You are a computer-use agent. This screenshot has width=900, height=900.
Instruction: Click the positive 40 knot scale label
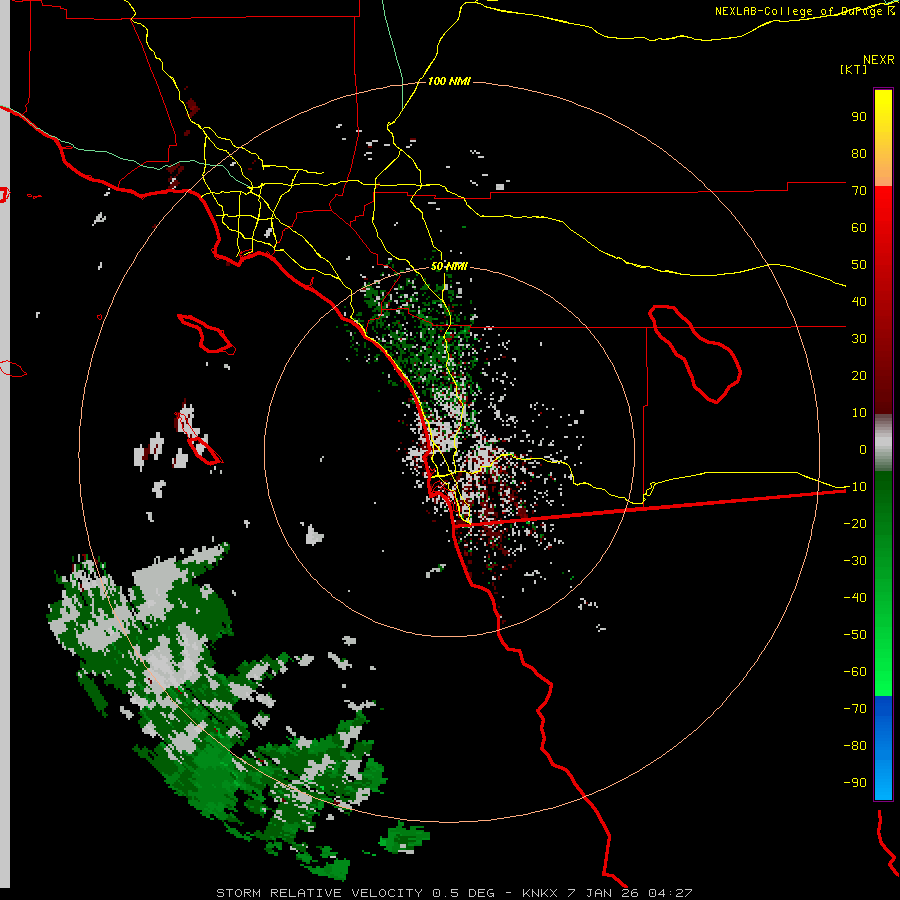859,301
